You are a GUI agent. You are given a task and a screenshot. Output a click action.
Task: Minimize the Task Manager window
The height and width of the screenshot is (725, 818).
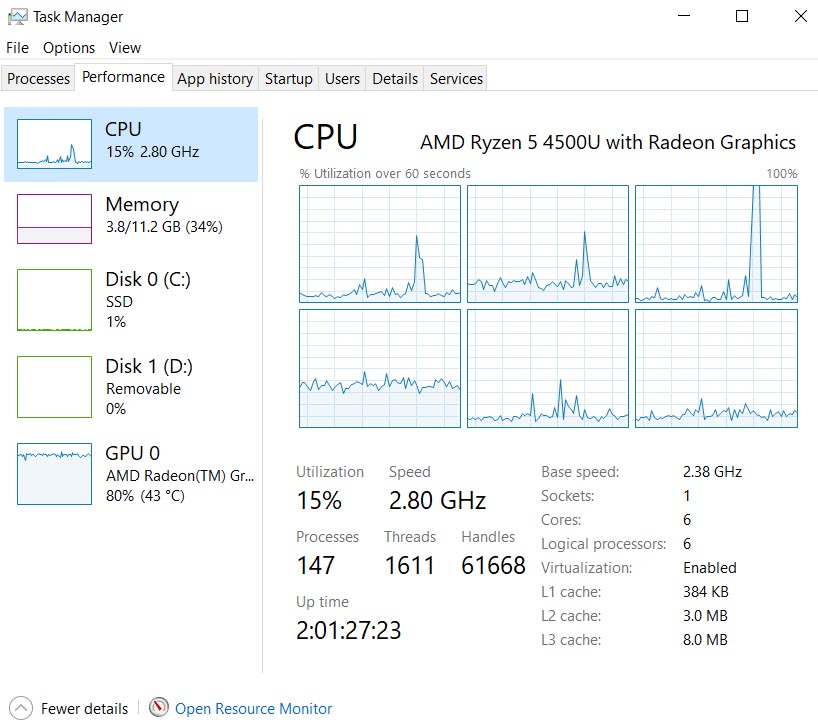click(x=684, y=16)
